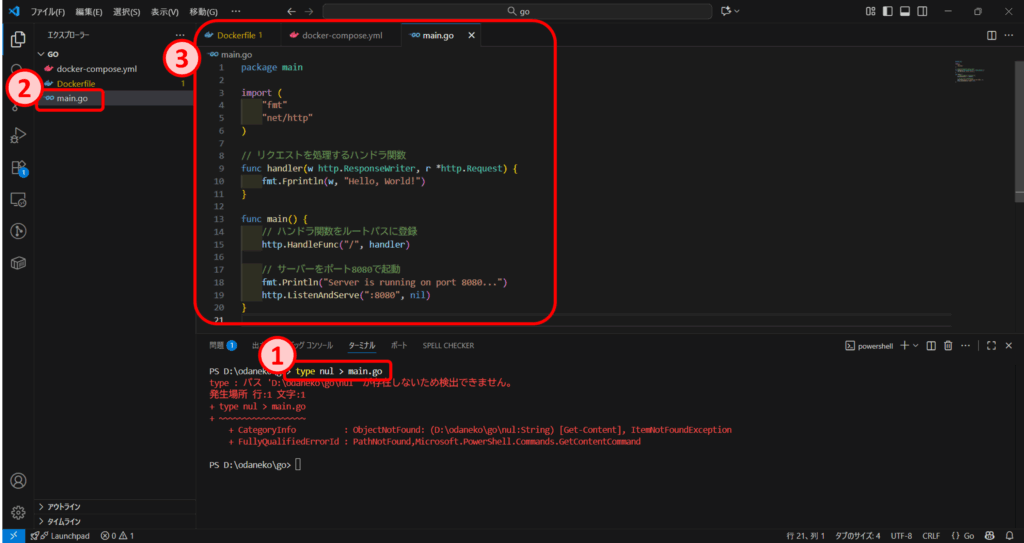Collapse the GO folder in Explorer
1024x543 pixels.
click(x=53, y=54)
